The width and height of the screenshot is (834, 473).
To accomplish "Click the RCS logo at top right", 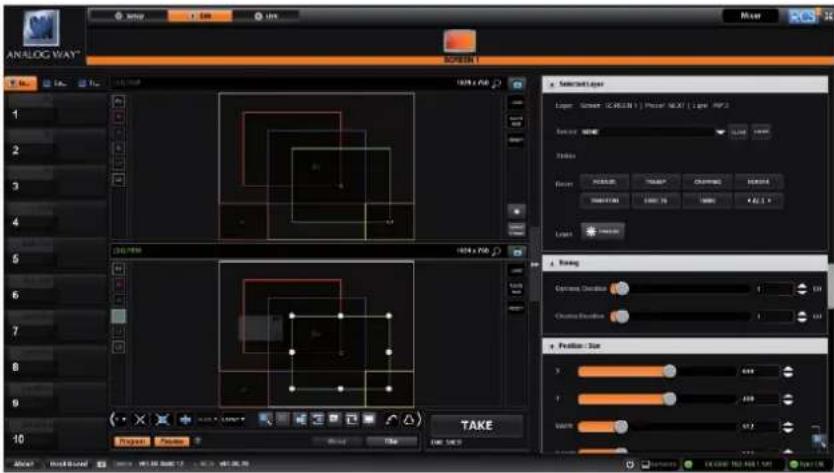I will (x=803, y=16).
